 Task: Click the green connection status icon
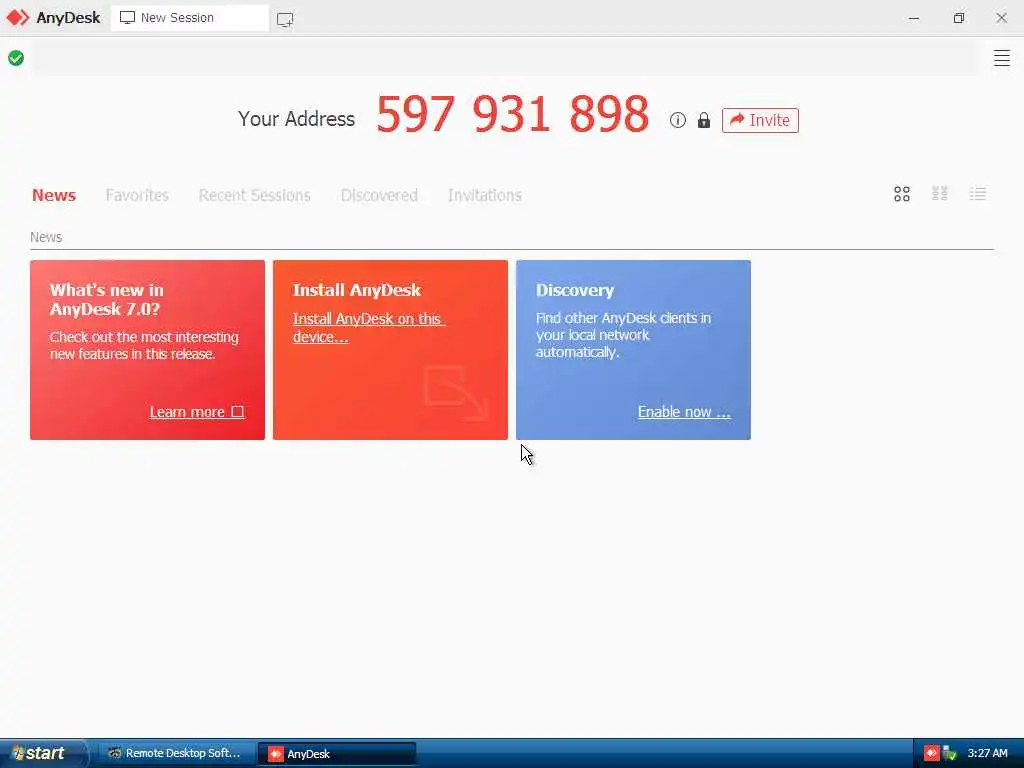(16, 58)
